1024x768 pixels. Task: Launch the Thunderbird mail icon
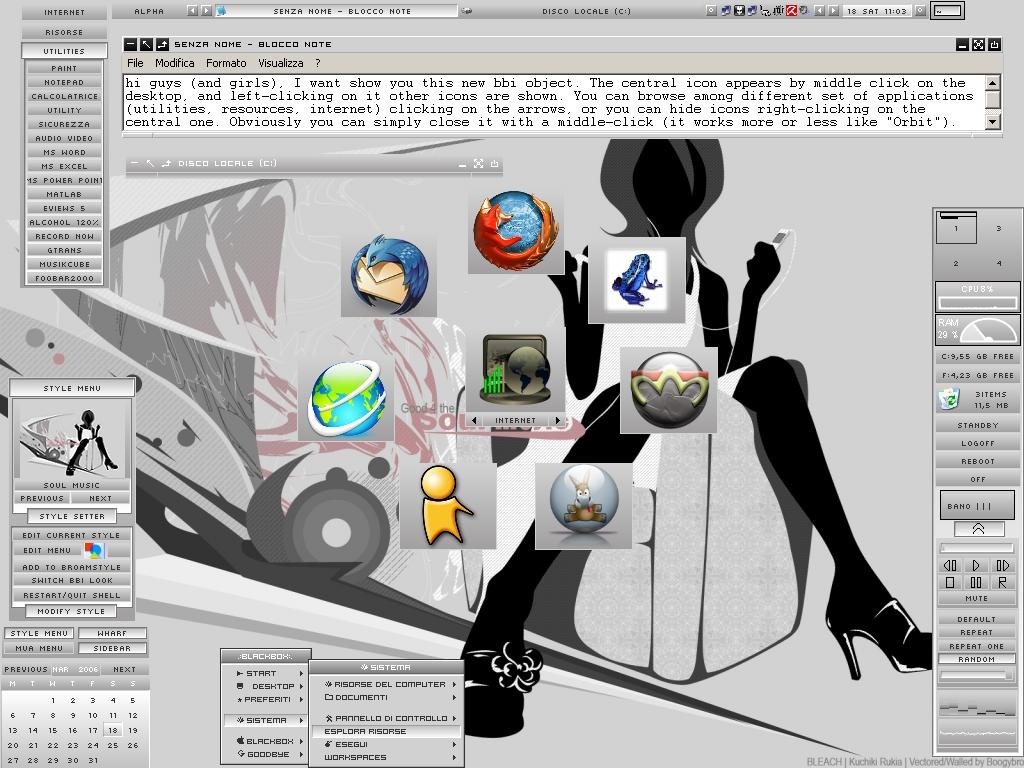(x=389, y=275)
